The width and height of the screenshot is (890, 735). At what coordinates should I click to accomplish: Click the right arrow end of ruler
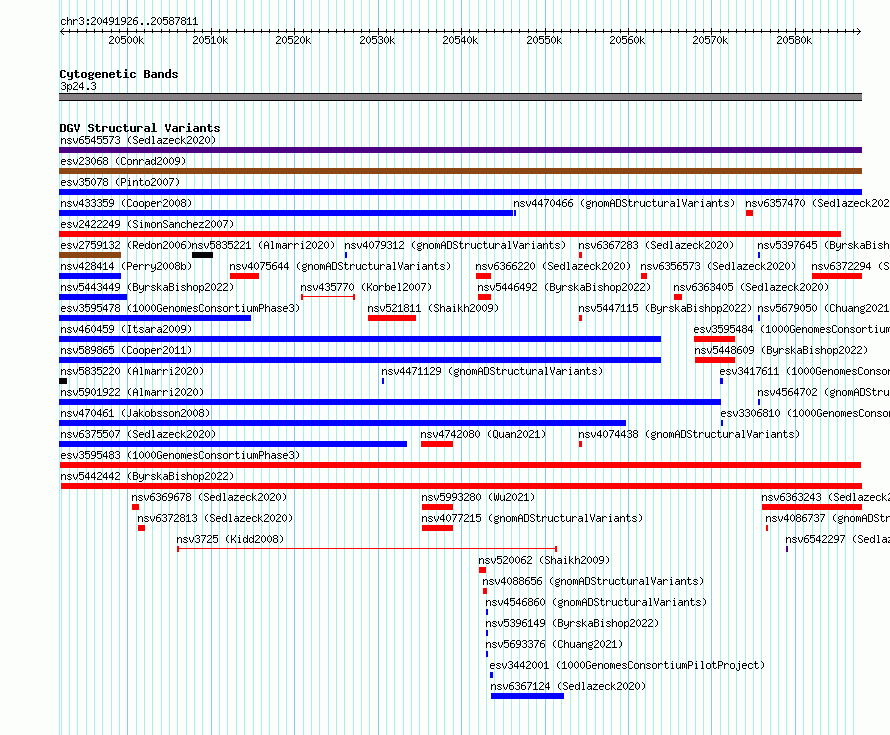(859, 31)
